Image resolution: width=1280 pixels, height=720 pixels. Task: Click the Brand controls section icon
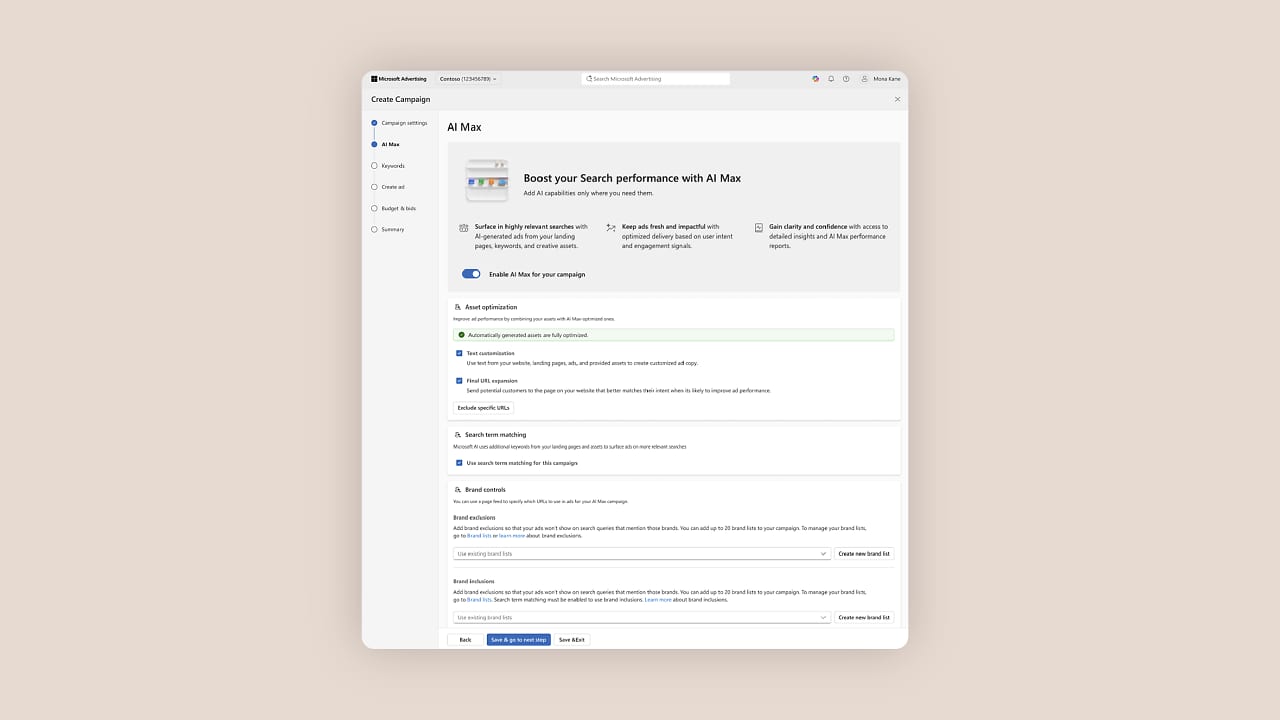pos(458,490)
